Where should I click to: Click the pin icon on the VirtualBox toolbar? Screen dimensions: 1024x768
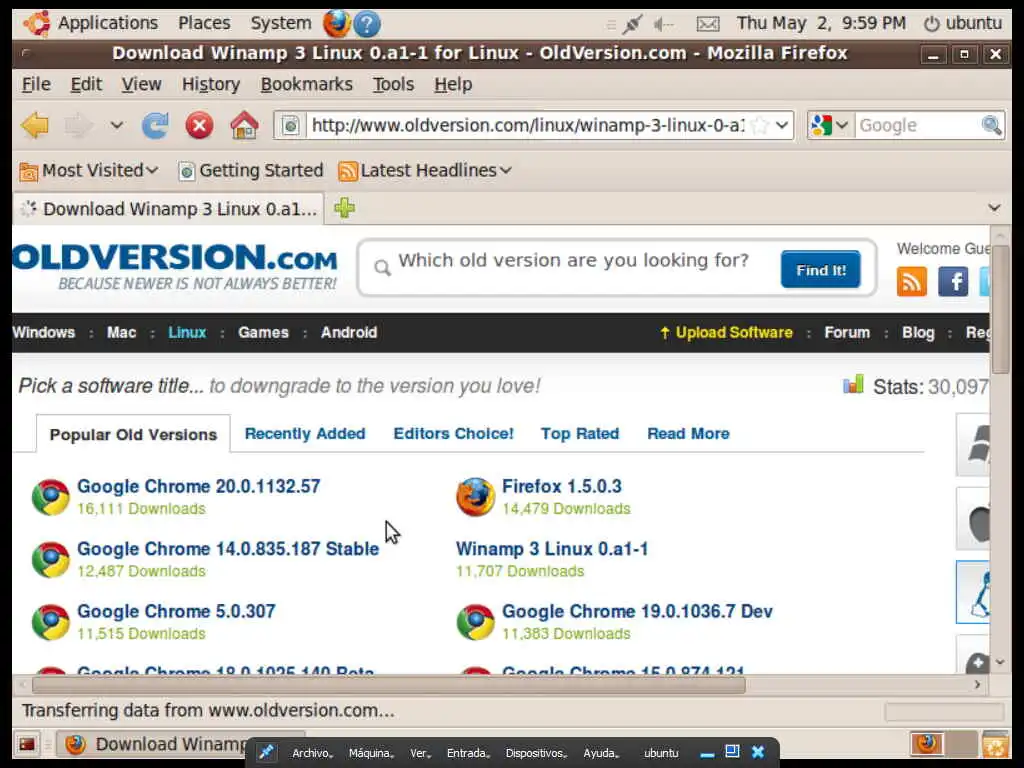tap(266, 752)
